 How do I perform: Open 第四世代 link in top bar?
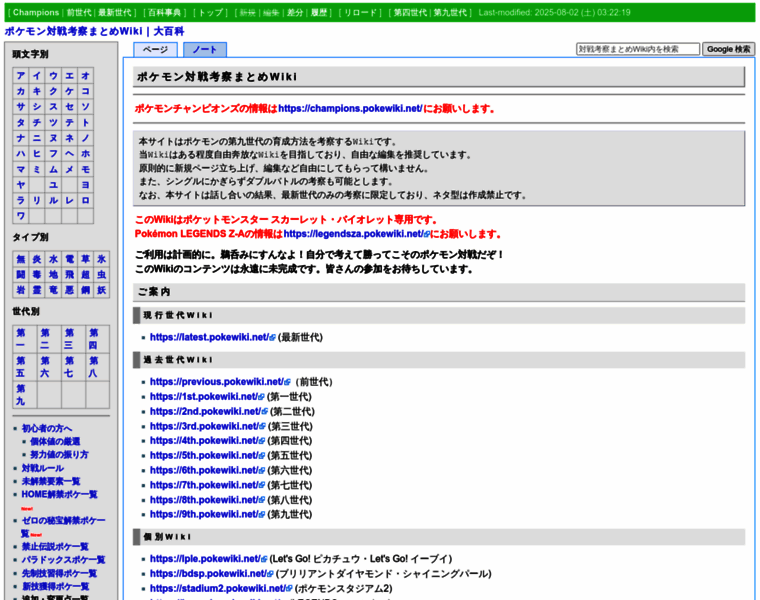tap(410, 13)
